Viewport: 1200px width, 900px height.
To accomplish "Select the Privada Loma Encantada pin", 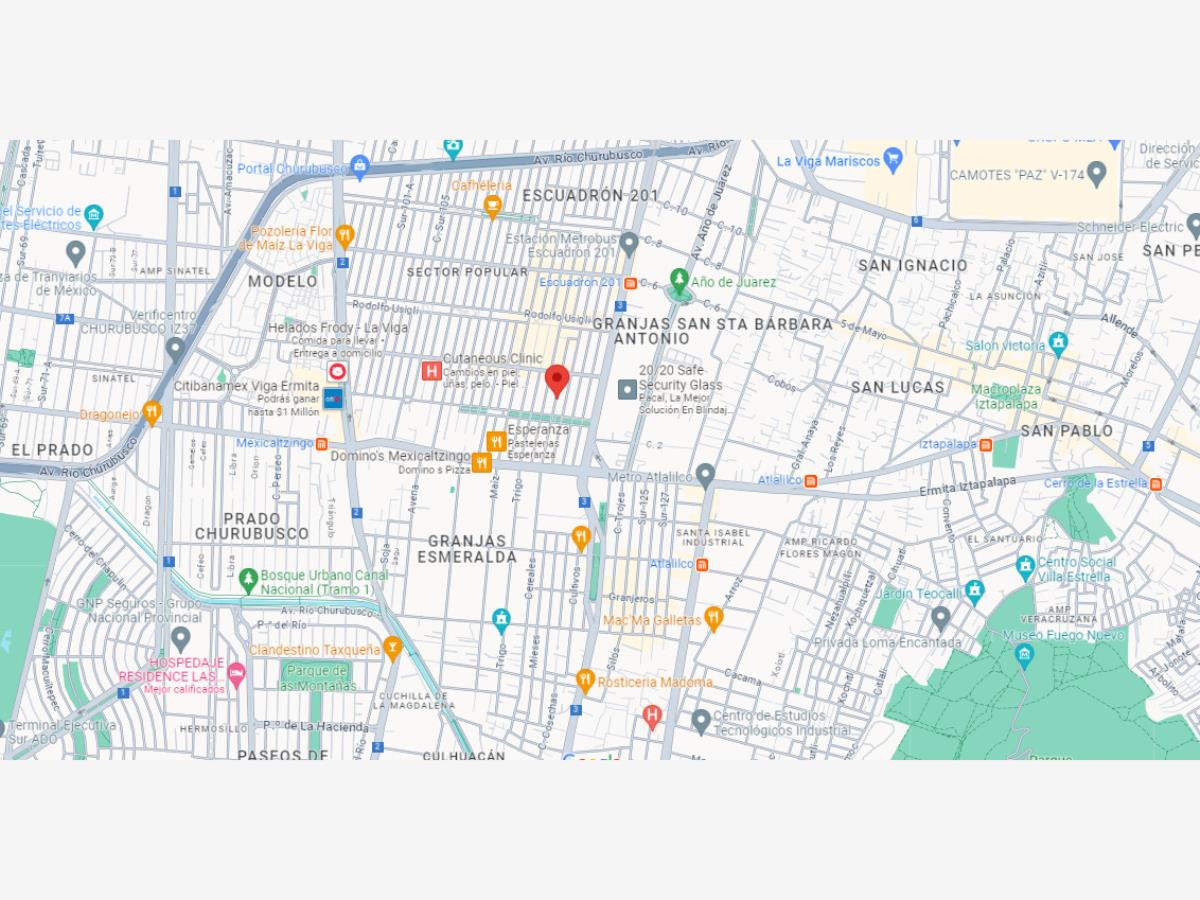I will tap(940, 618).
